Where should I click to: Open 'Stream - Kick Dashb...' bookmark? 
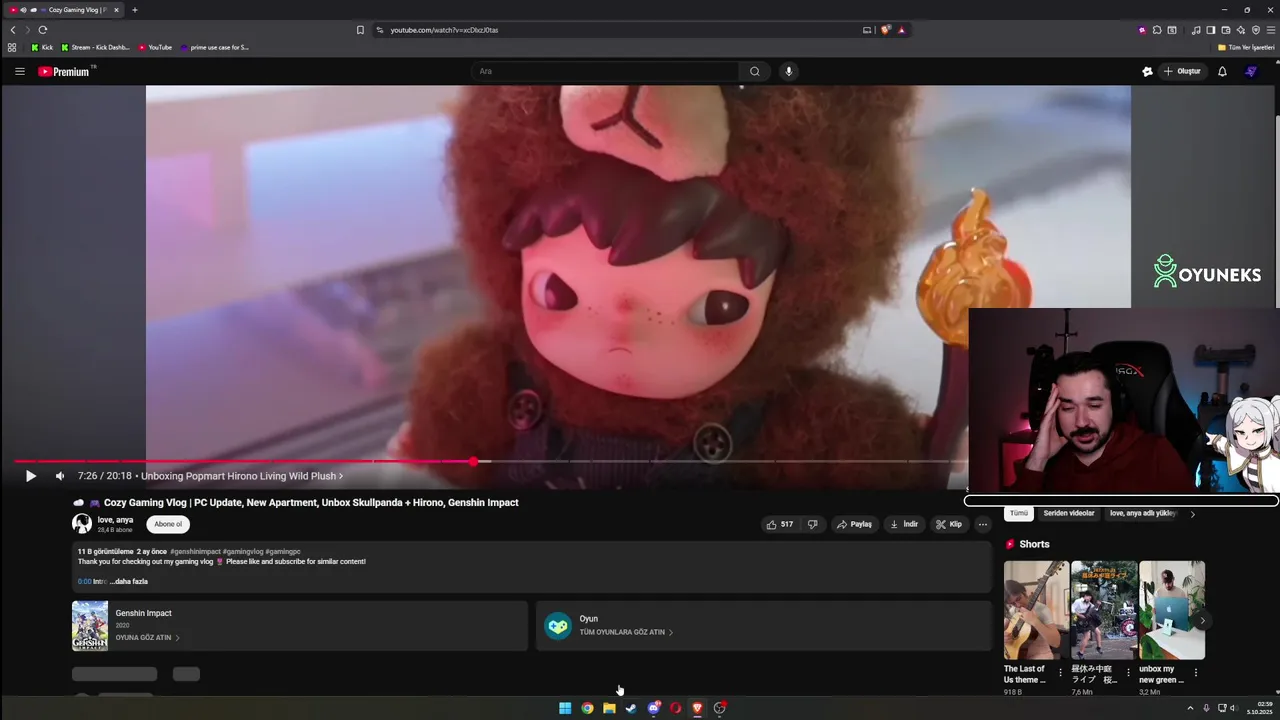click(96, 47)
